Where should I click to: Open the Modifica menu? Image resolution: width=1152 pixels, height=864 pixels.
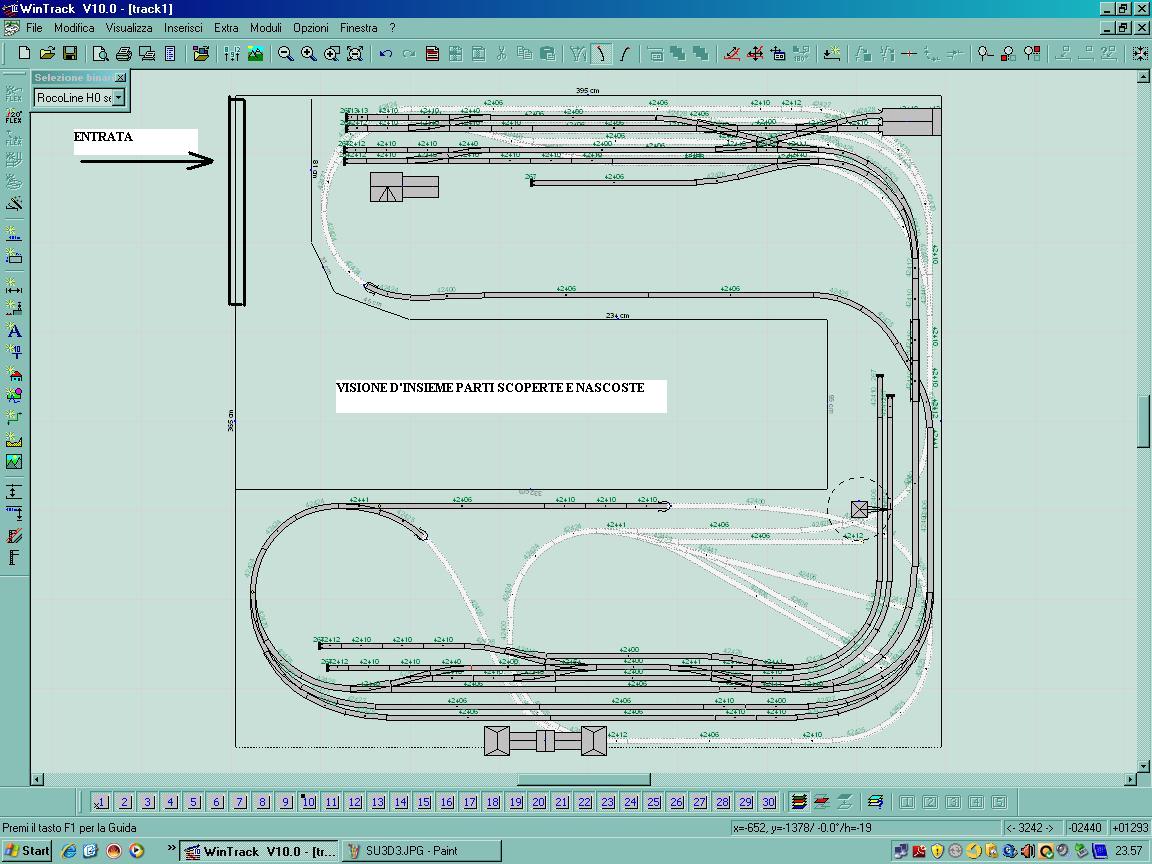74,28
